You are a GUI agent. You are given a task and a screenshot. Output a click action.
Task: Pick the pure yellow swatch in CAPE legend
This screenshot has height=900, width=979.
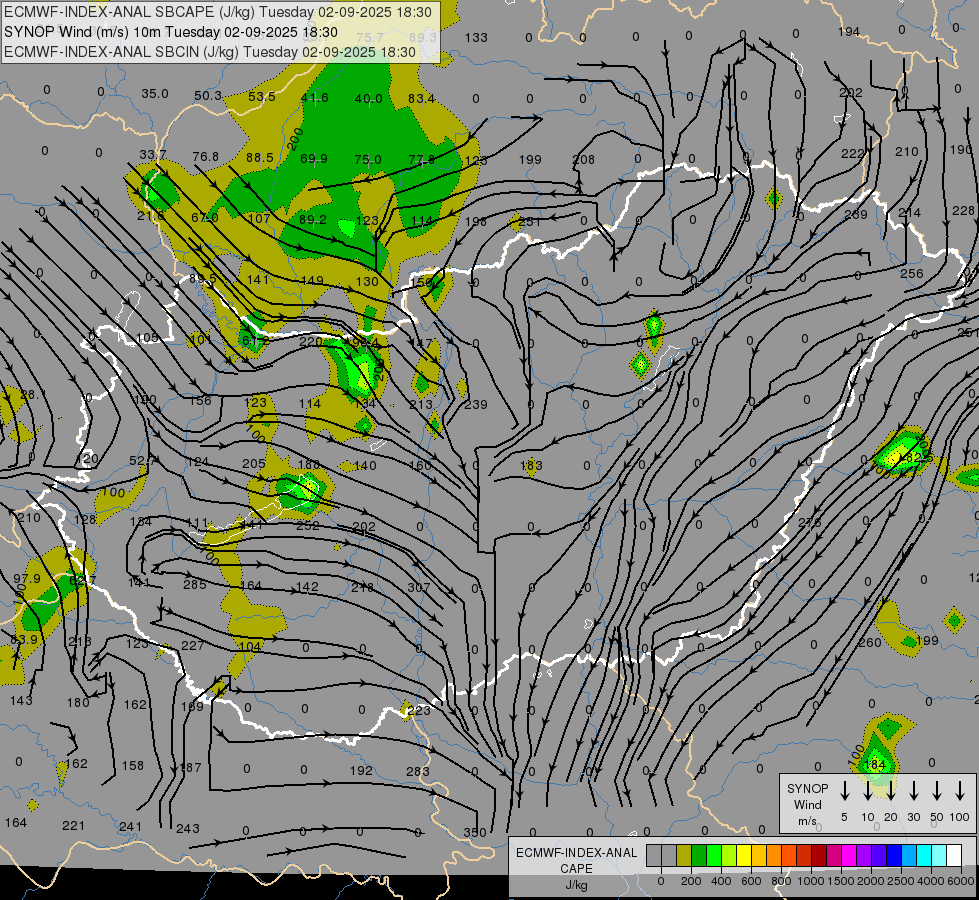tap(744, 856)
